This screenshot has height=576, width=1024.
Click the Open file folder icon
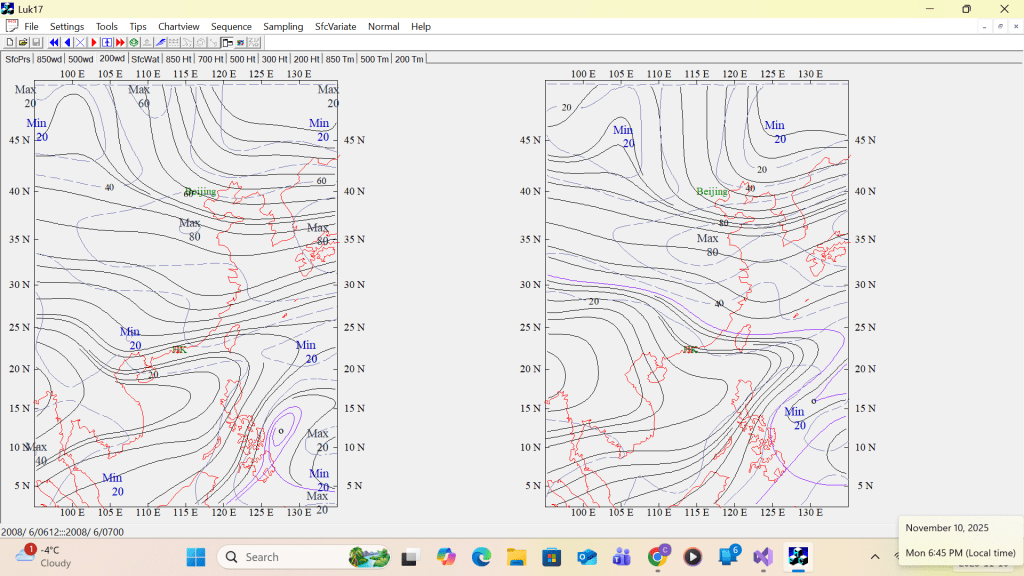point(23,43)
